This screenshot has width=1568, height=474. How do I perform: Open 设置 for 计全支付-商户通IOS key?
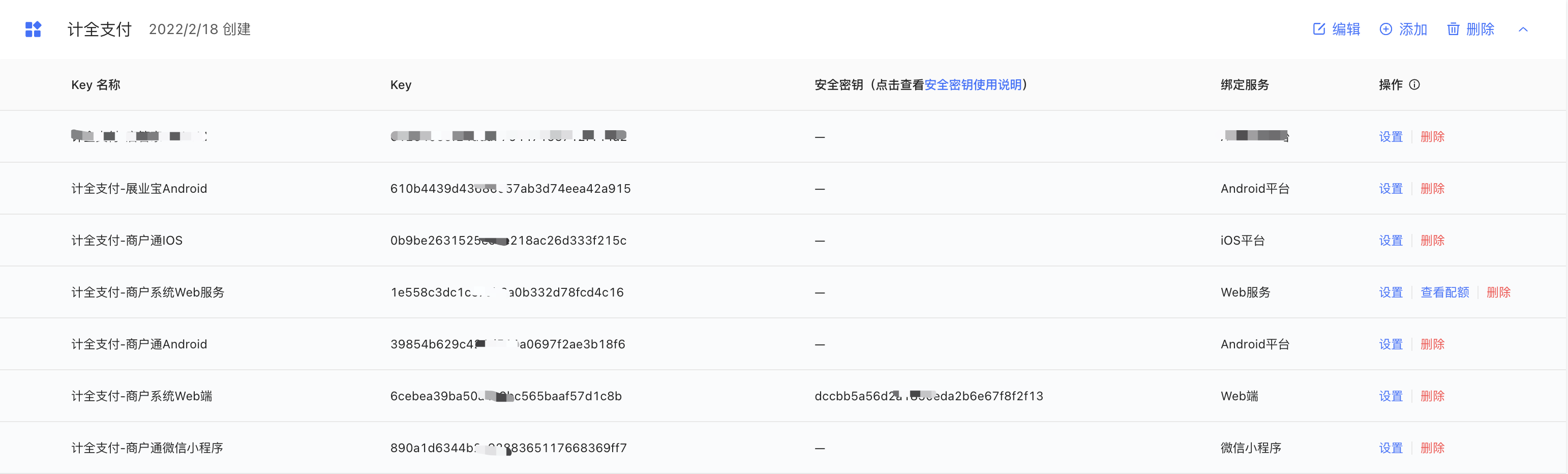1390,241
